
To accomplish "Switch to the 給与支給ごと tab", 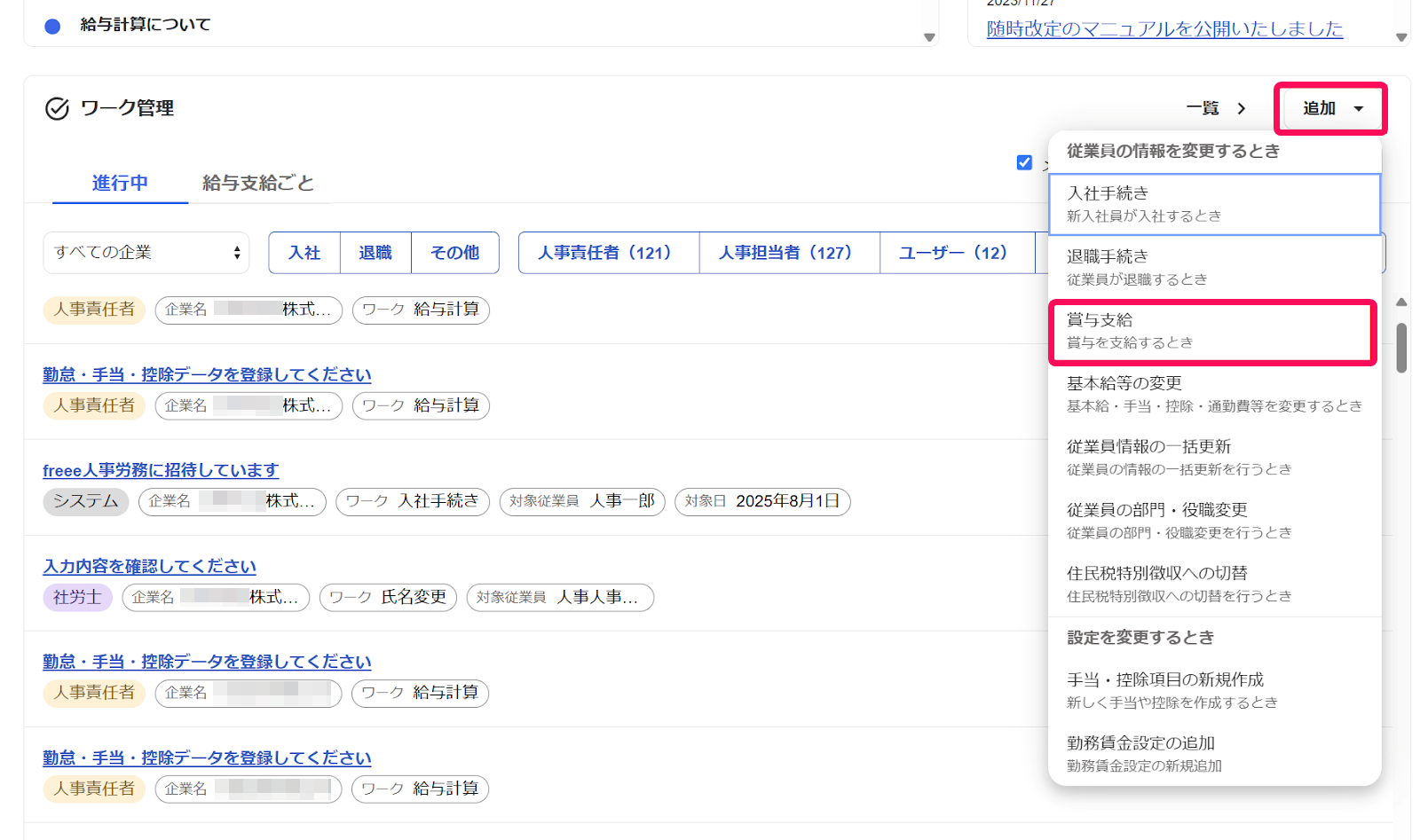I will [x=258, y=183].
